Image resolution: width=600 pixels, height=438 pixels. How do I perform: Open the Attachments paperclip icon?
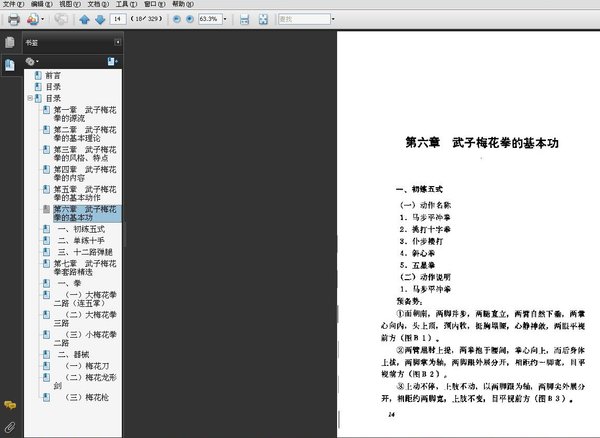(x=10, y=427)
